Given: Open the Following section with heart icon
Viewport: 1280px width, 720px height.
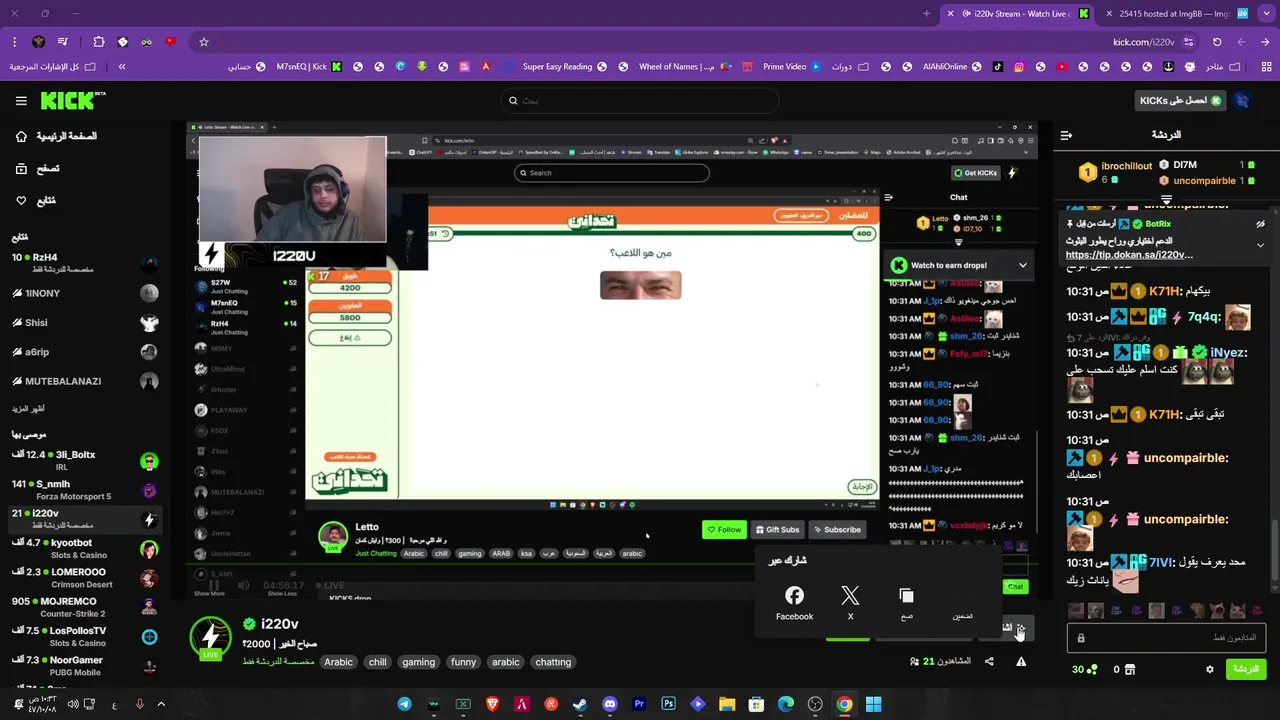Looking at the screenshot, I should pos(36,201).
